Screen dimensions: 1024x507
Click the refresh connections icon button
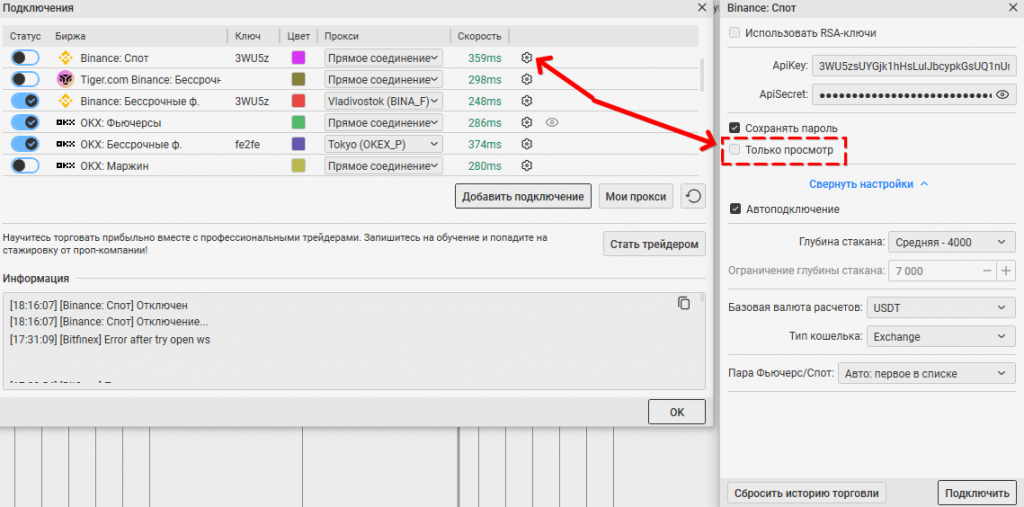(x=693, y=196)
